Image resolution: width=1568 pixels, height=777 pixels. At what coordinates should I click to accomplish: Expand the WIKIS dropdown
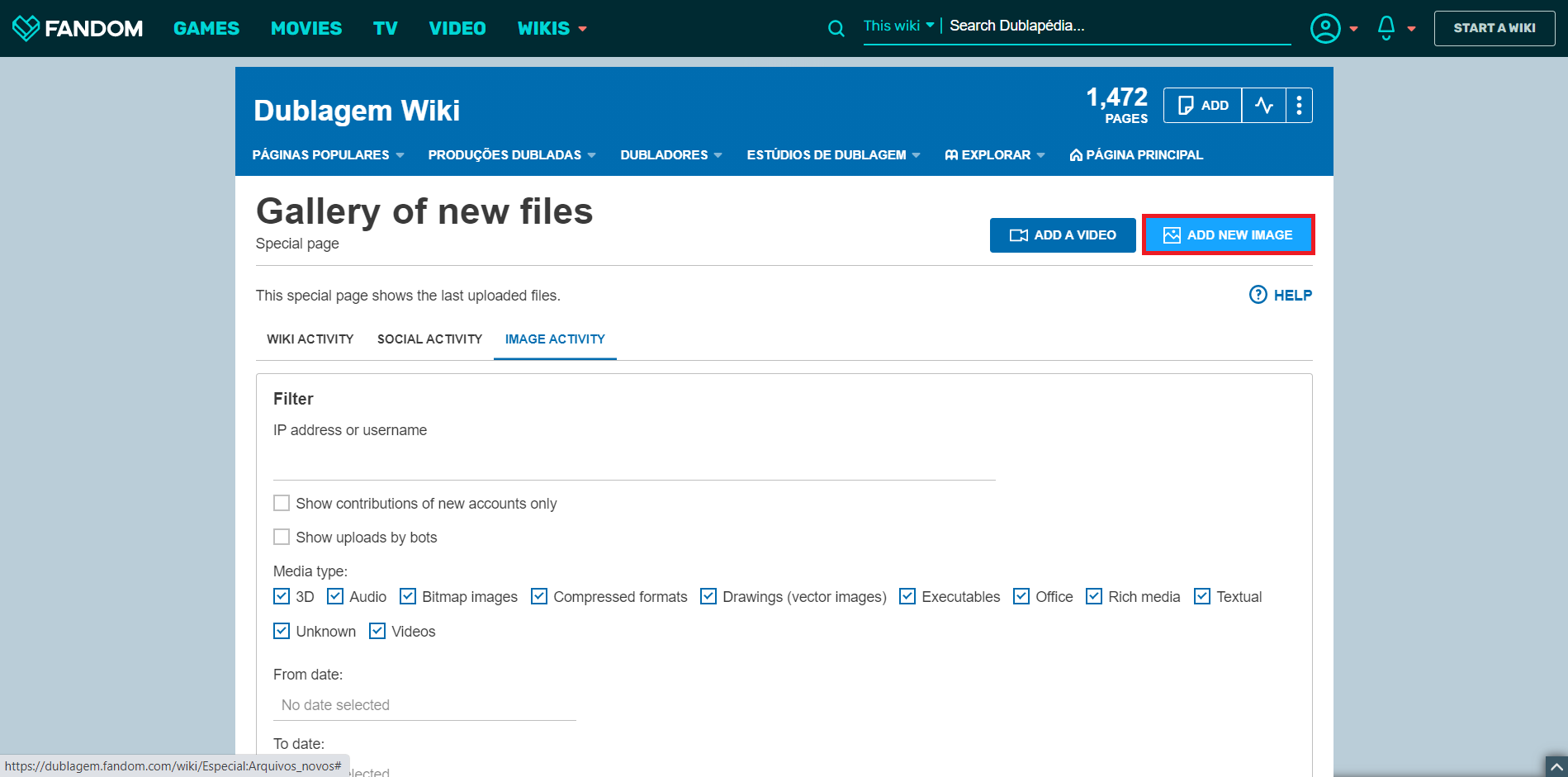(x=552, y=28)
